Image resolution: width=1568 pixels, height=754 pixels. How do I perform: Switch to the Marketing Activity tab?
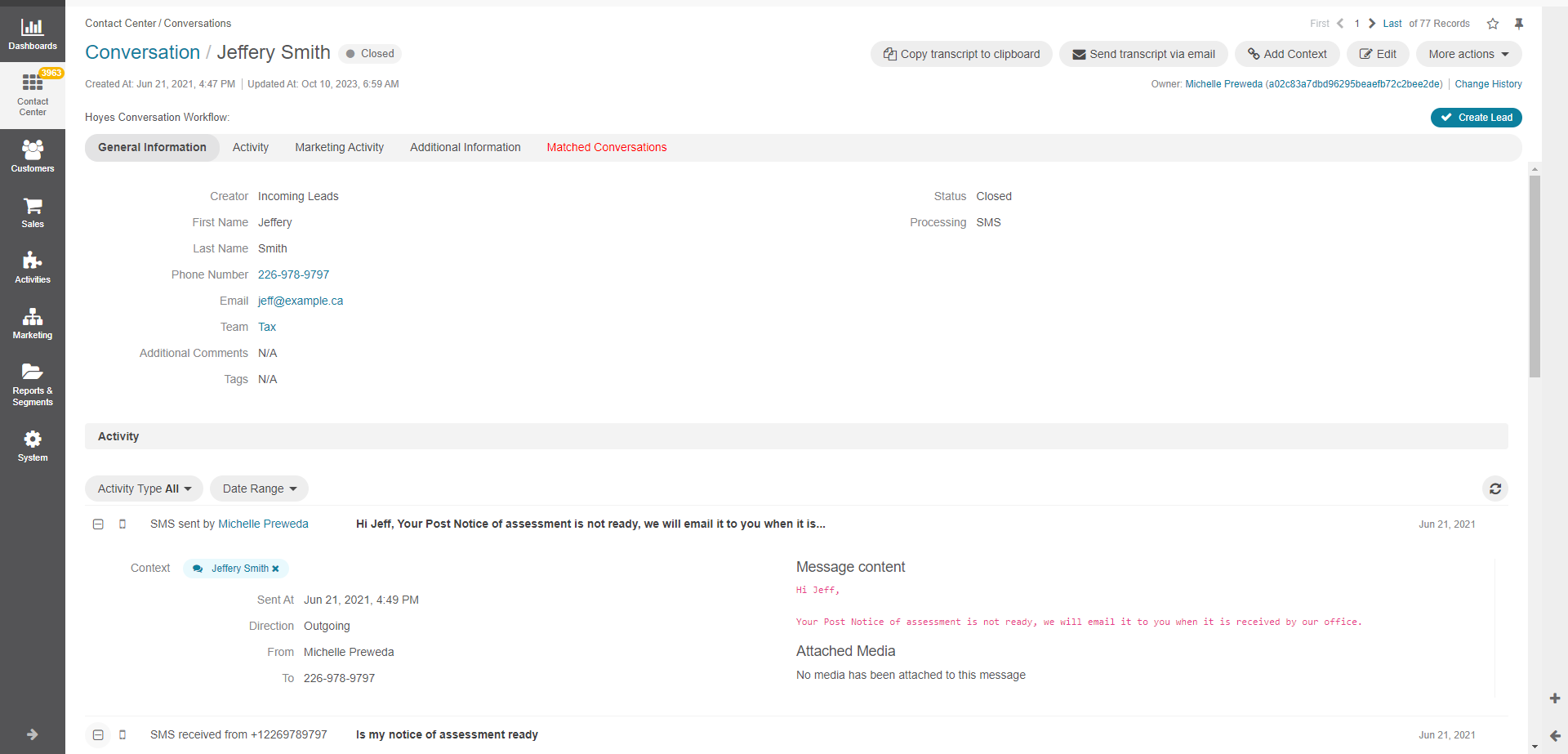[339, 147]
